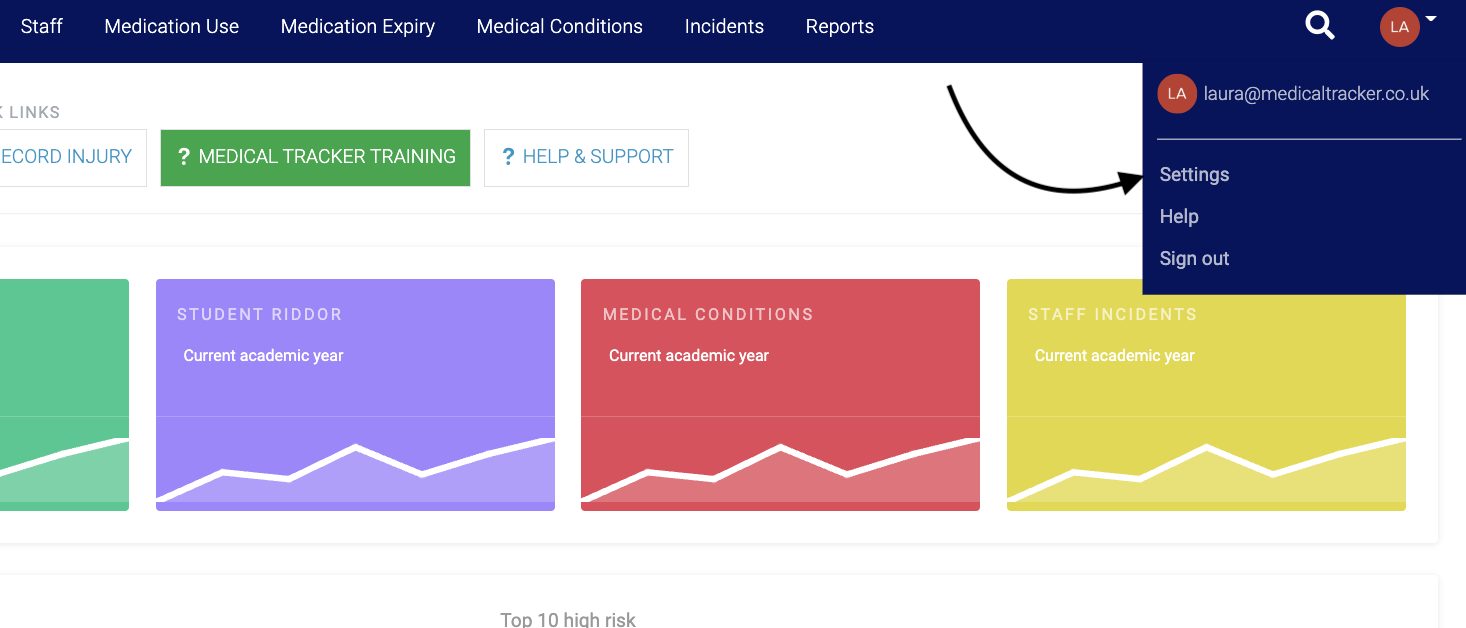Click the LA avatar in navbar

(1399, 27)
